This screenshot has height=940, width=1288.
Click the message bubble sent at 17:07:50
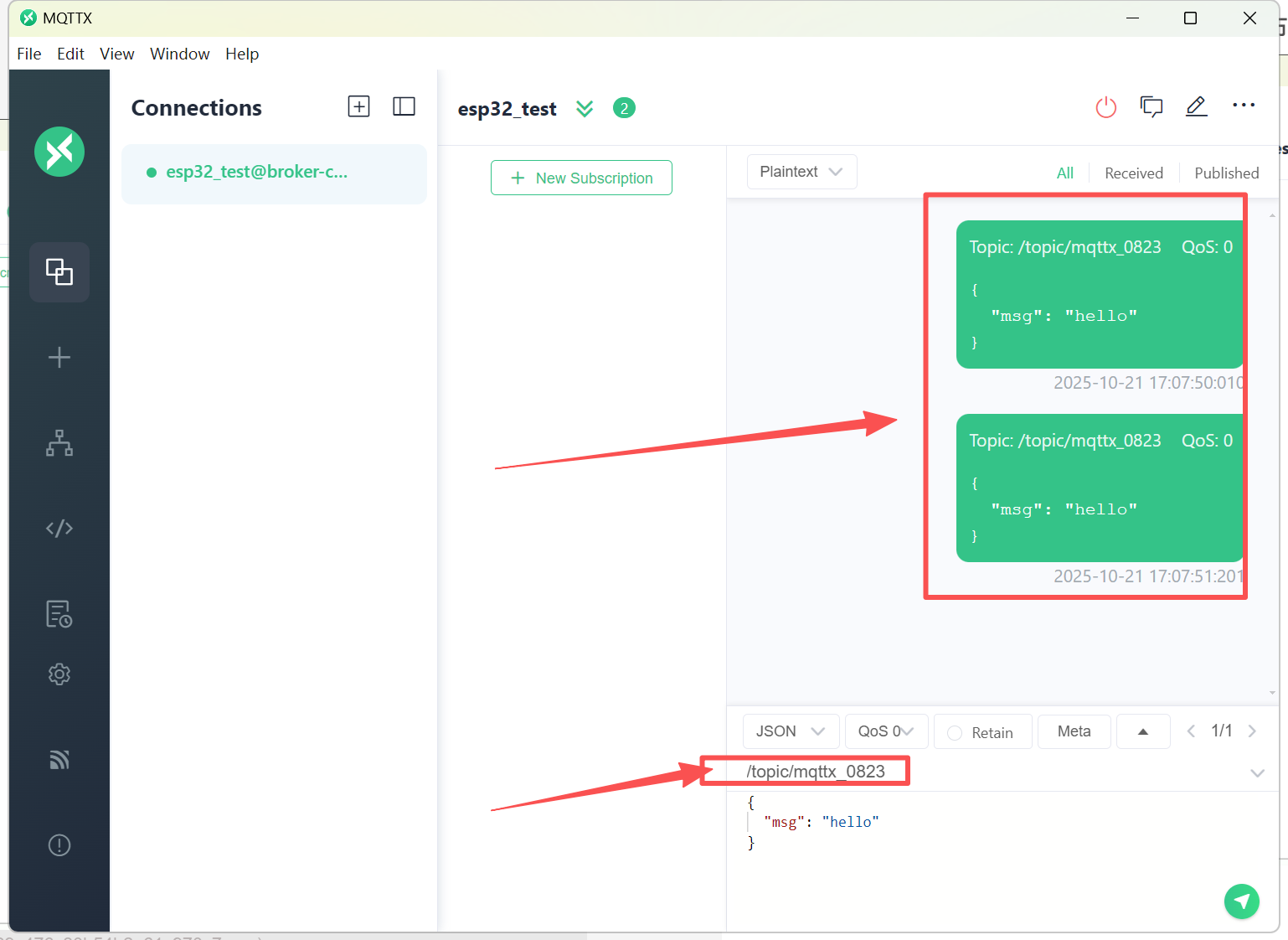tap(1100, 294)
